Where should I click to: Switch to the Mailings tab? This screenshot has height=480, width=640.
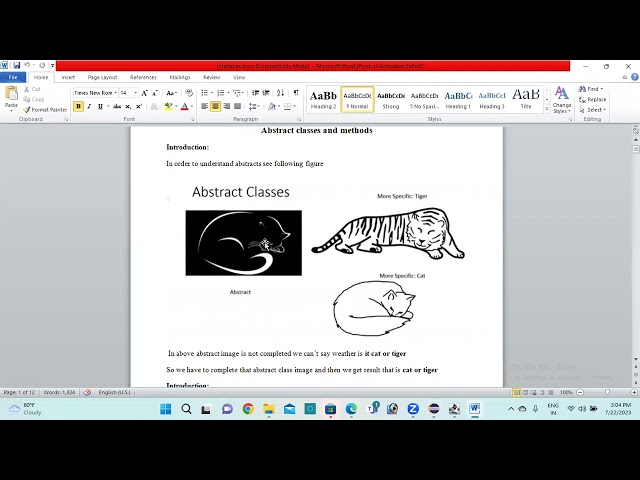tap(180, 77)
